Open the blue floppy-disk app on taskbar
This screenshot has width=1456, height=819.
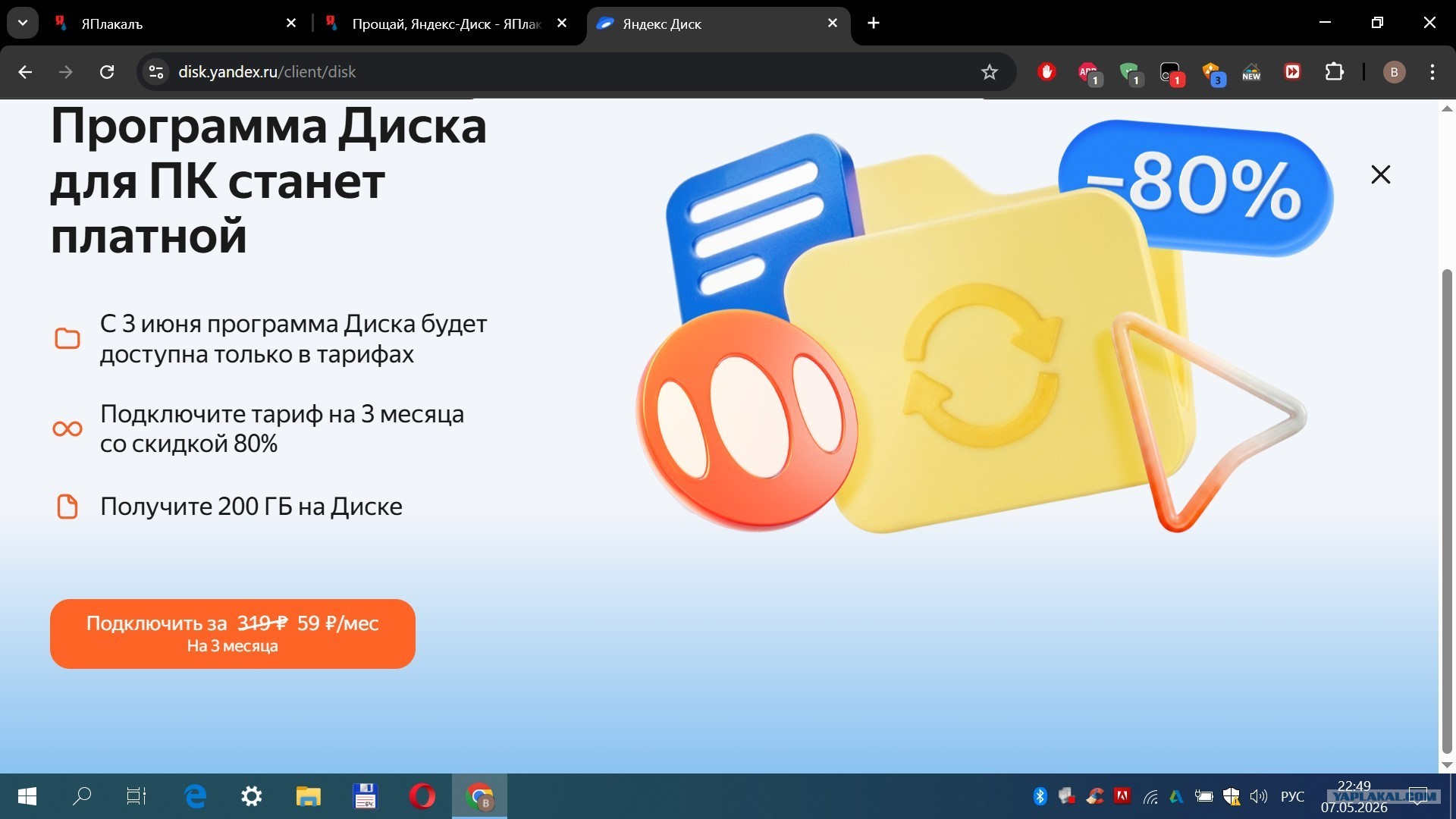pos(366,796)
